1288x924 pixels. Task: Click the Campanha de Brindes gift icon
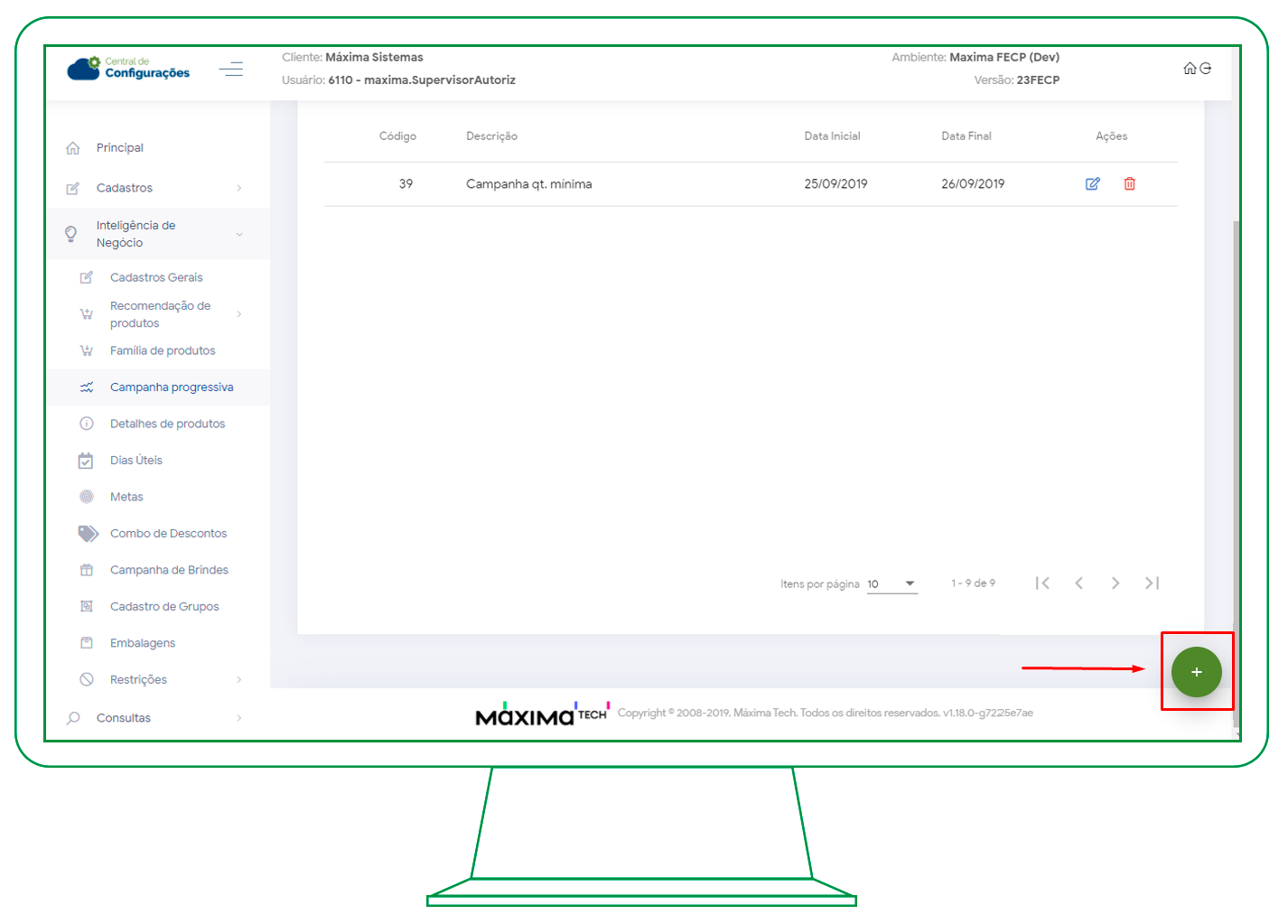coord(87,570)
